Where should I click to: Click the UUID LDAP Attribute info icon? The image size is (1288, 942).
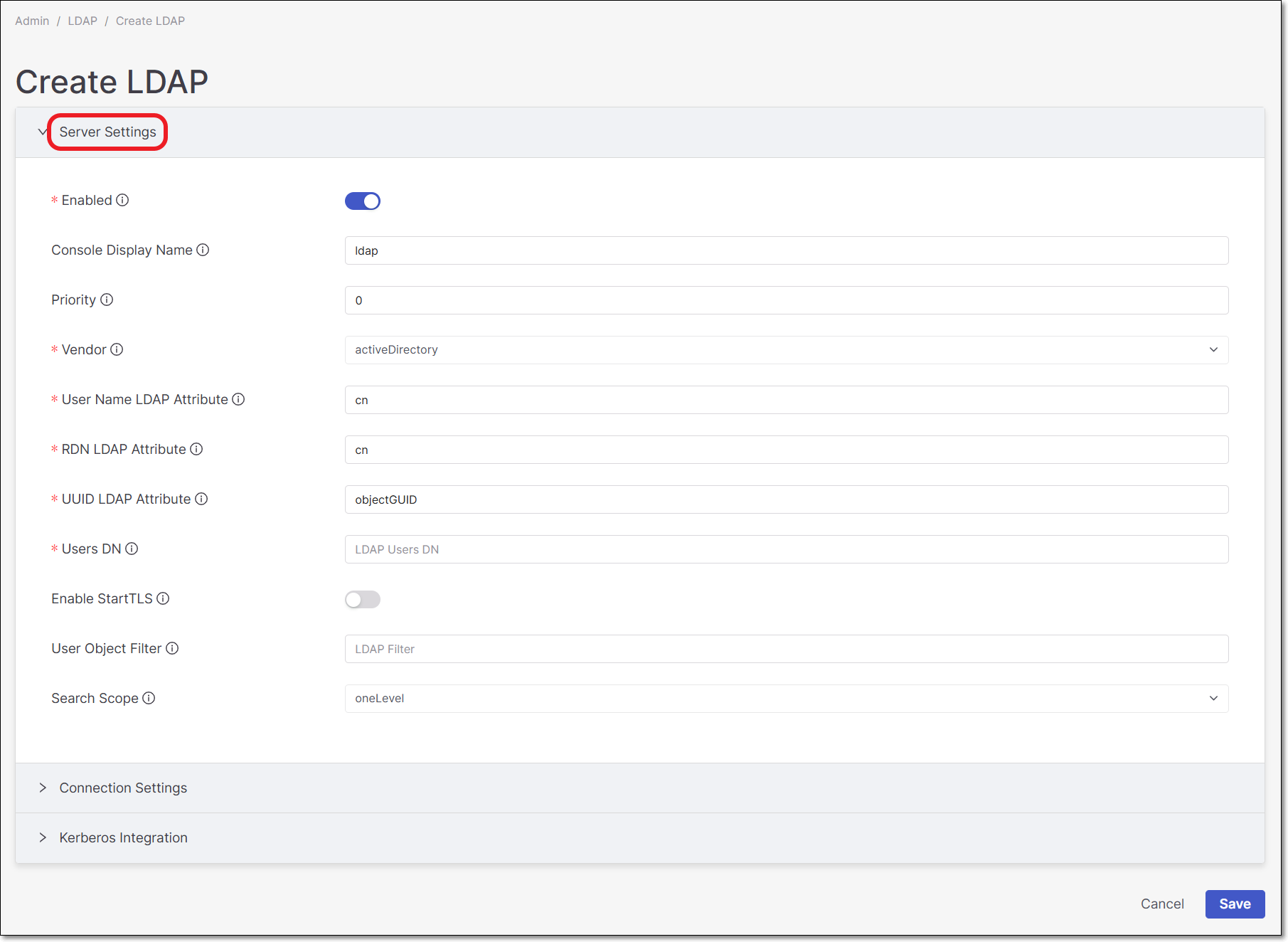click(x=201, y=499)
